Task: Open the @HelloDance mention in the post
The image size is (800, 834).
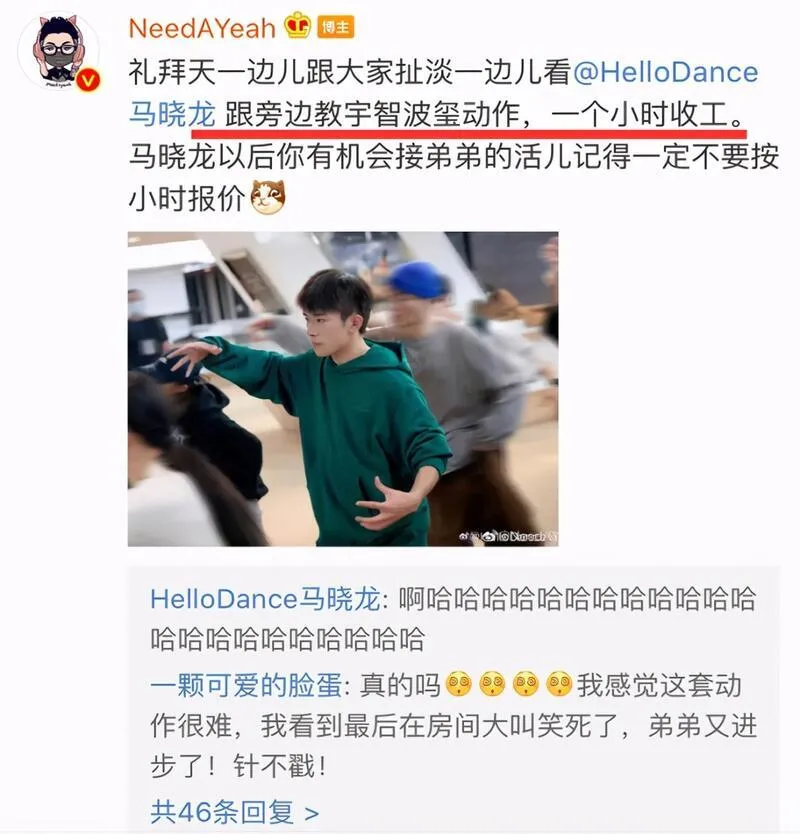Action: pos(665,72)
